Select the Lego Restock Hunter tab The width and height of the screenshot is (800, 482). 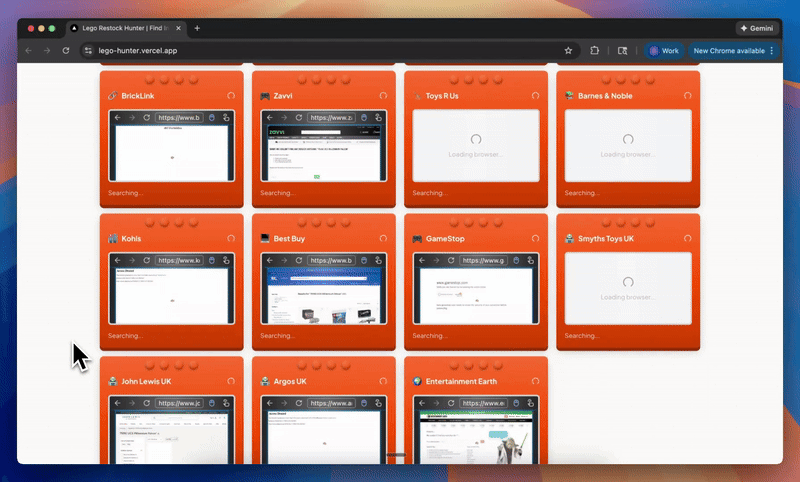click(x=125, y=28)
